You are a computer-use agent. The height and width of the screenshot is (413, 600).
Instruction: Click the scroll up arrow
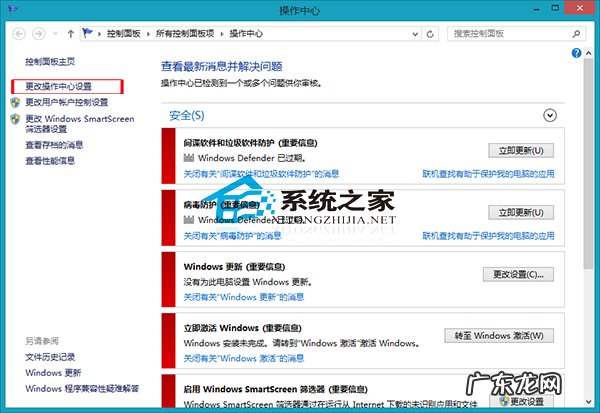[x=589, y=53]
